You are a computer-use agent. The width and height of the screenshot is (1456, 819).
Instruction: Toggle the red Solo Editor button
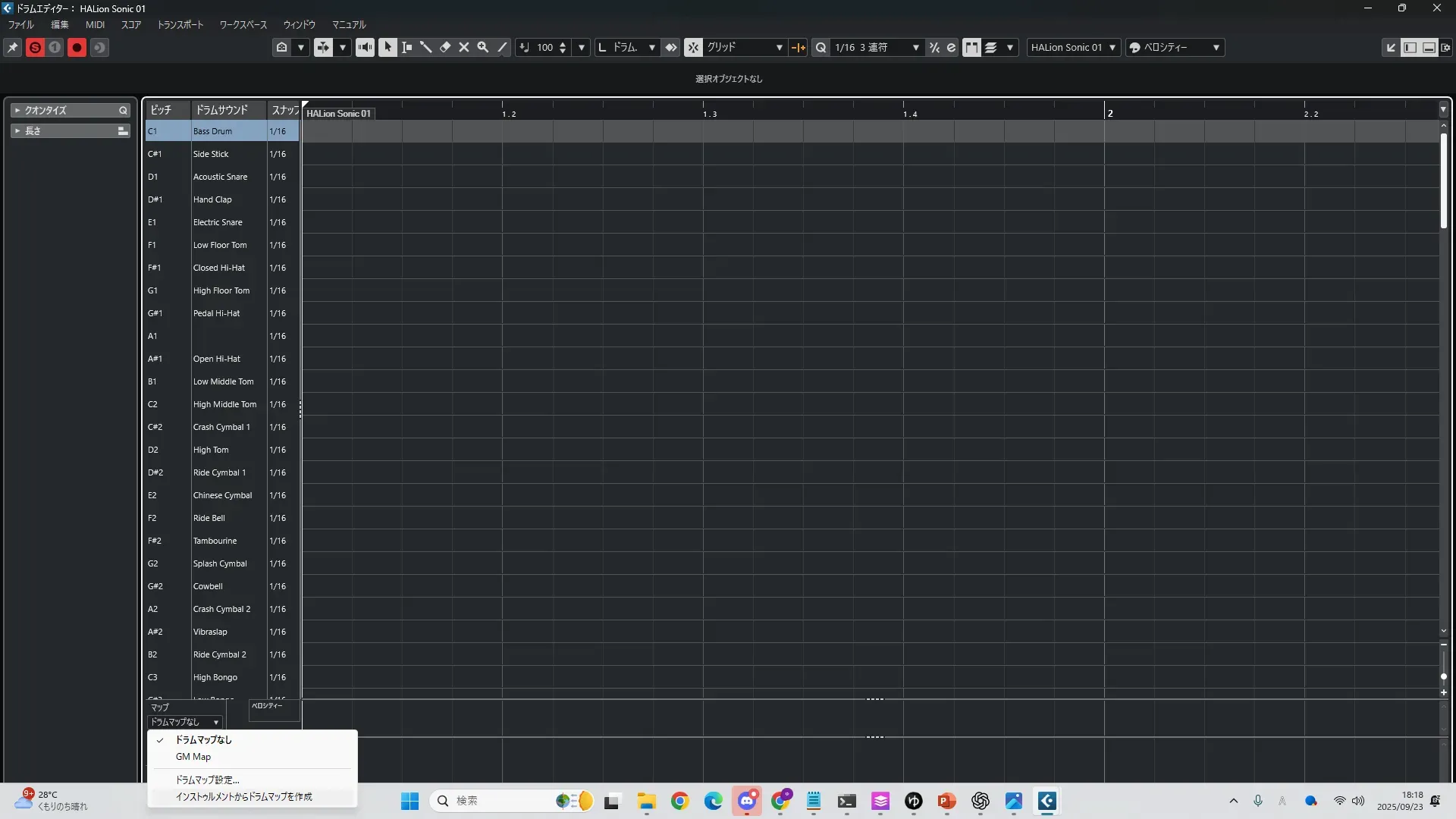coord(35,47)
